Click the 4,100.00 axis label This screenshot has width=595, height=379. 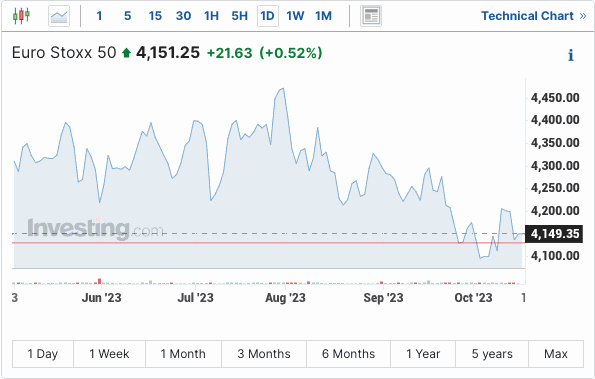555,256
